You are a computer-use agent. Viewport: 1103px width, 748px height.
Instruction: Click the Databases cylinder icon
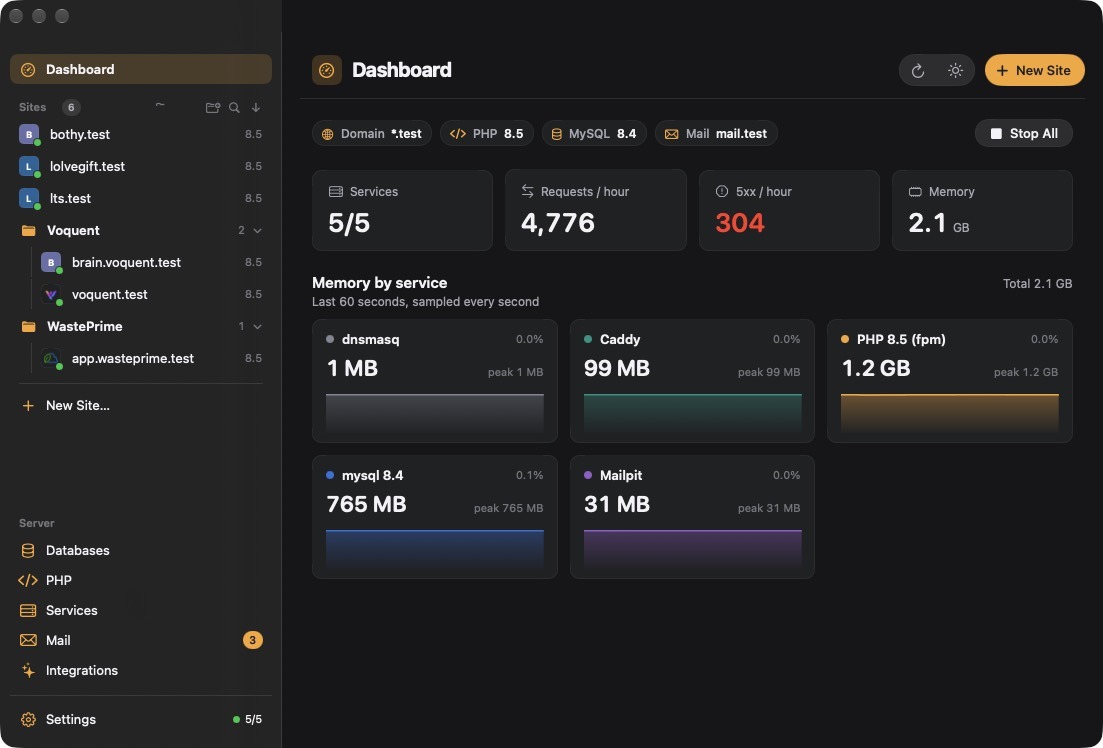28,550
